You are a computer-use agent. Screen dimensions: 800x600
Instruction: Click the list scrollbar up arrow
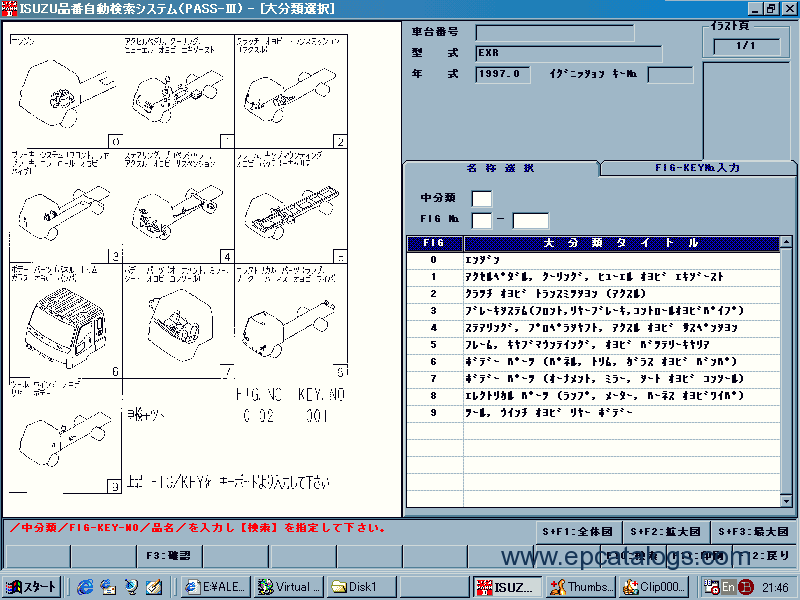pyautogui.click(x=786, y=242)
